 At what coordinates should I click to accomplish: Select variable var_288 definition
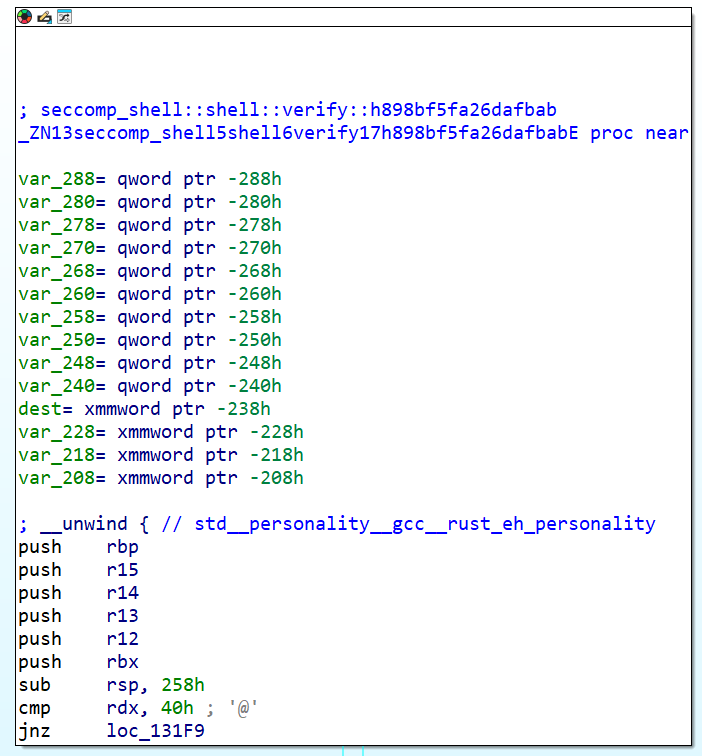(150, 179)
